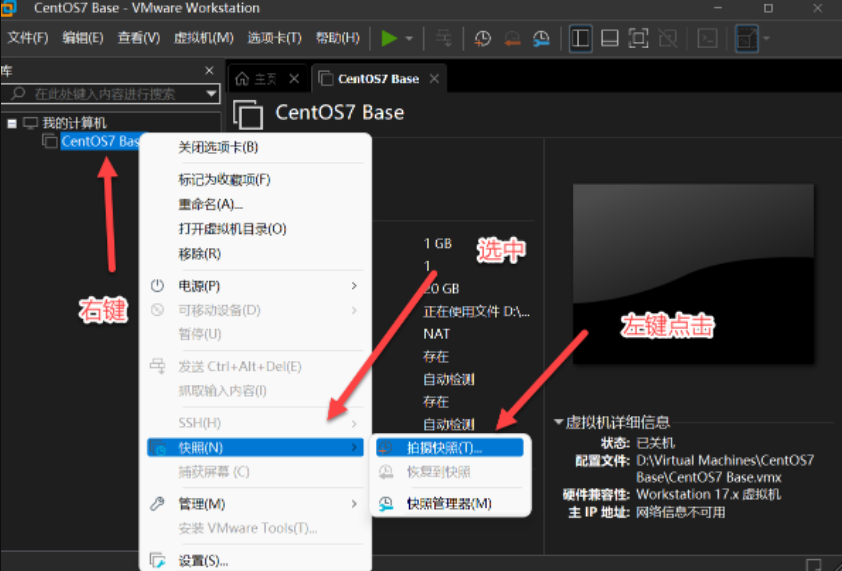
Task: Open the power options dropdown arrow beside play
Action: click(x=409, y=39)
